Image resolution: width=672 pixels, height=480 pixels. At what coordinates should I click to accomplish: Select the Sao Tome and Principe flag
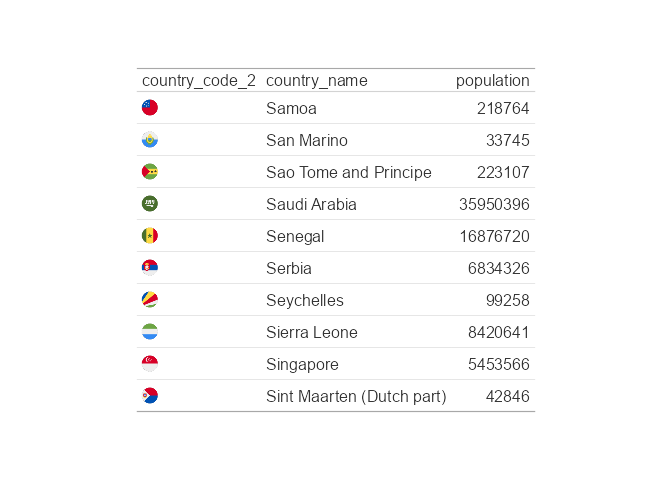click(150, 172)
